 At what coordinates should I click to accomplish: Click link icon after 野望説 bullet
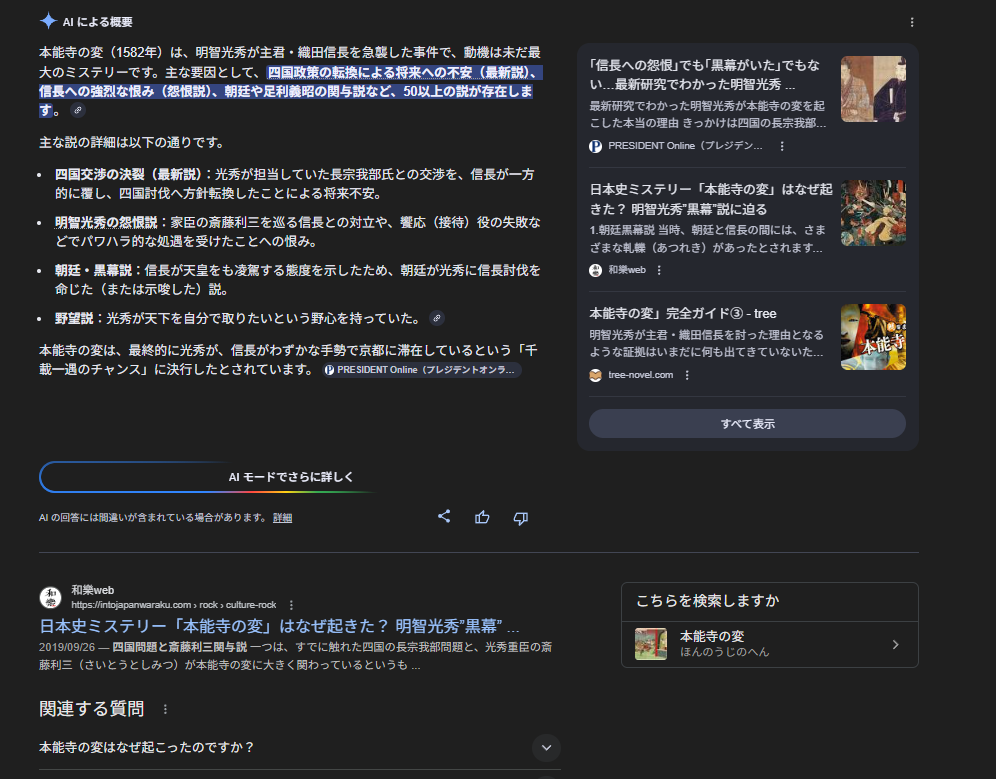coord(436,318)
